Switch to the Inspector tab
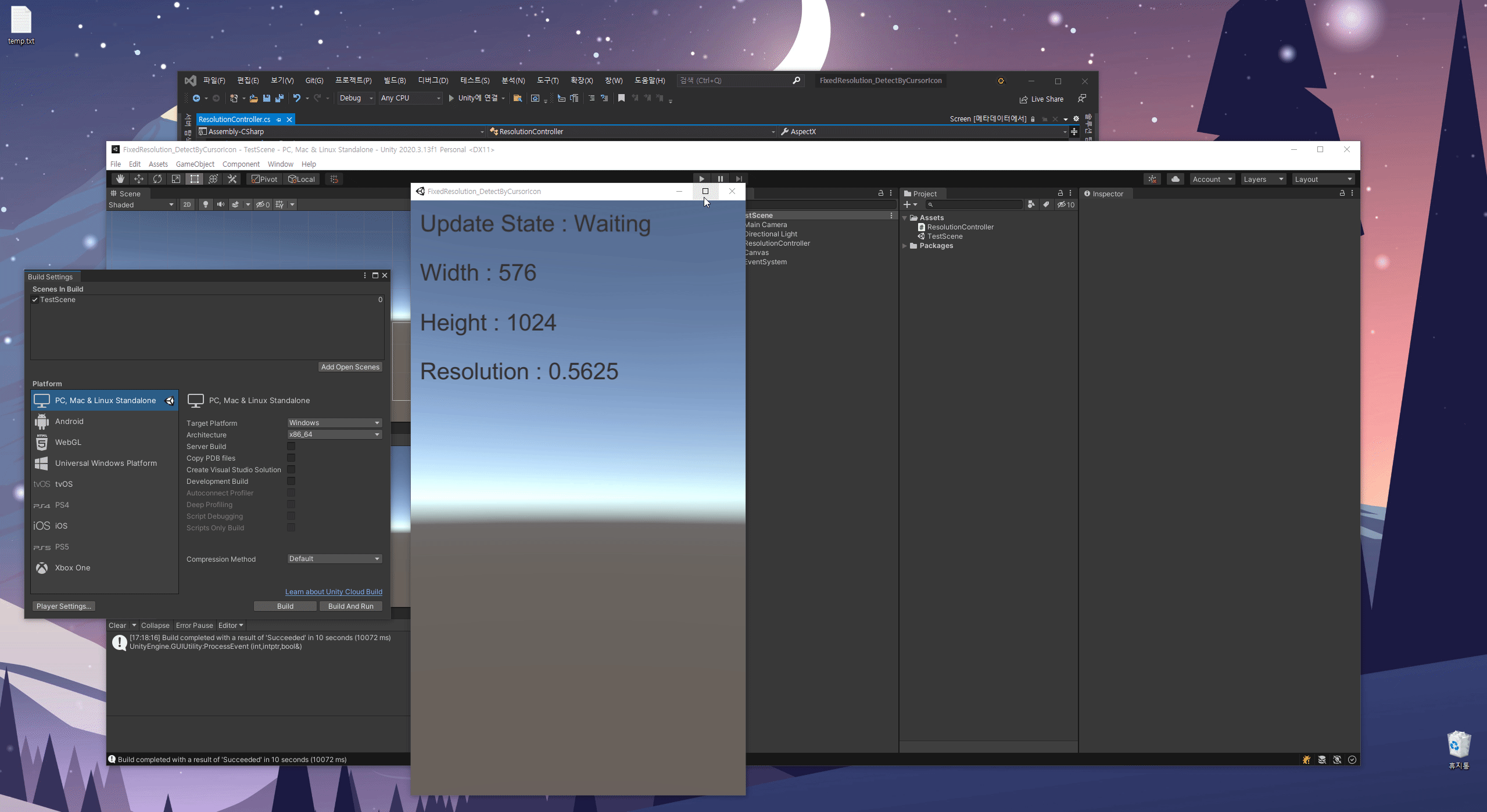 (1103, 194)
